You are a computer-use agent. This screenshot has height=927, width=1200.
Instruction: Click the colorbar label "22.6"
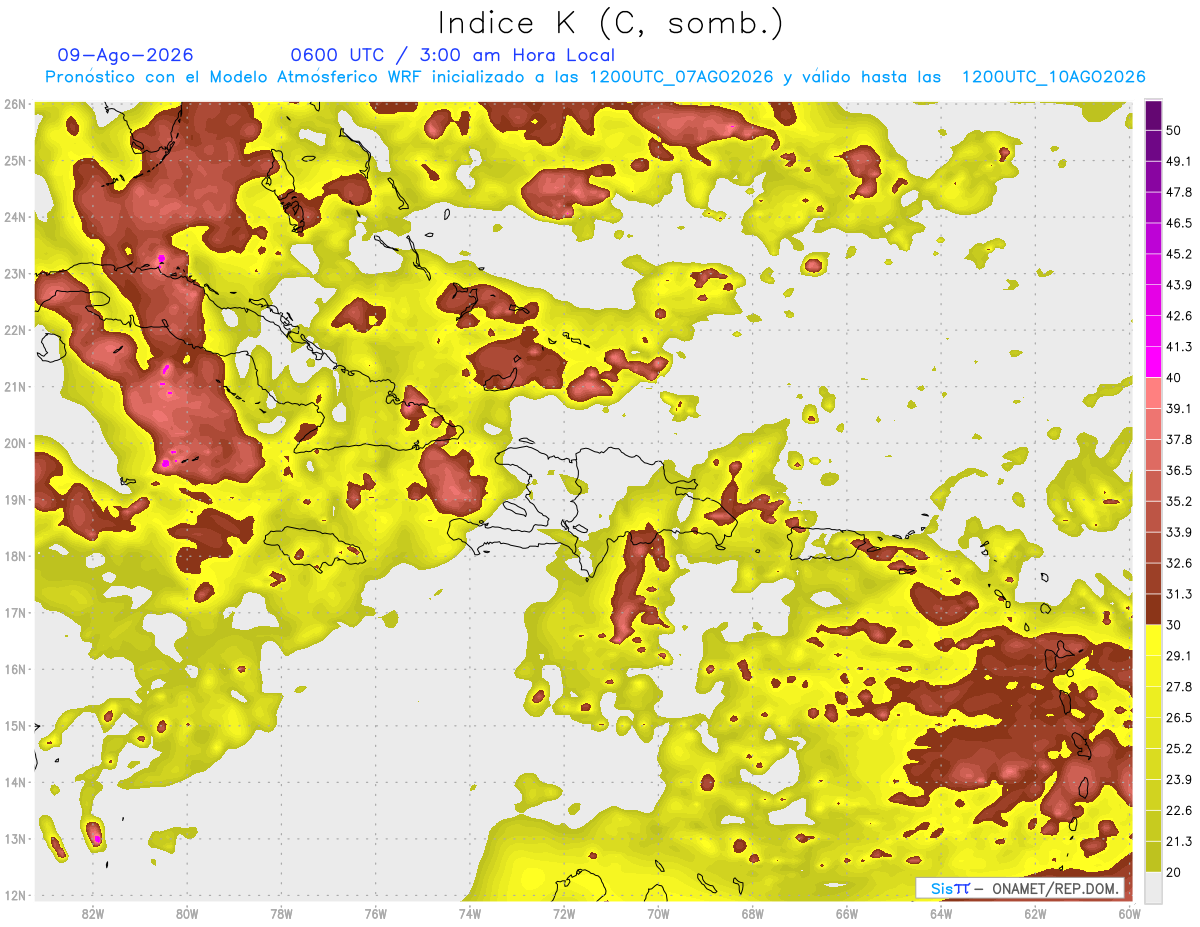(1179, 810)
